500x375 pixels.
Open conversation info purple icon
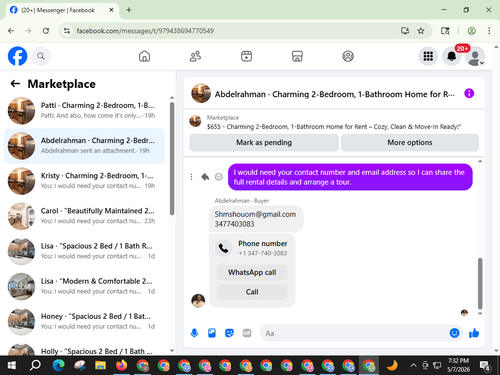[x=469, y=94]
